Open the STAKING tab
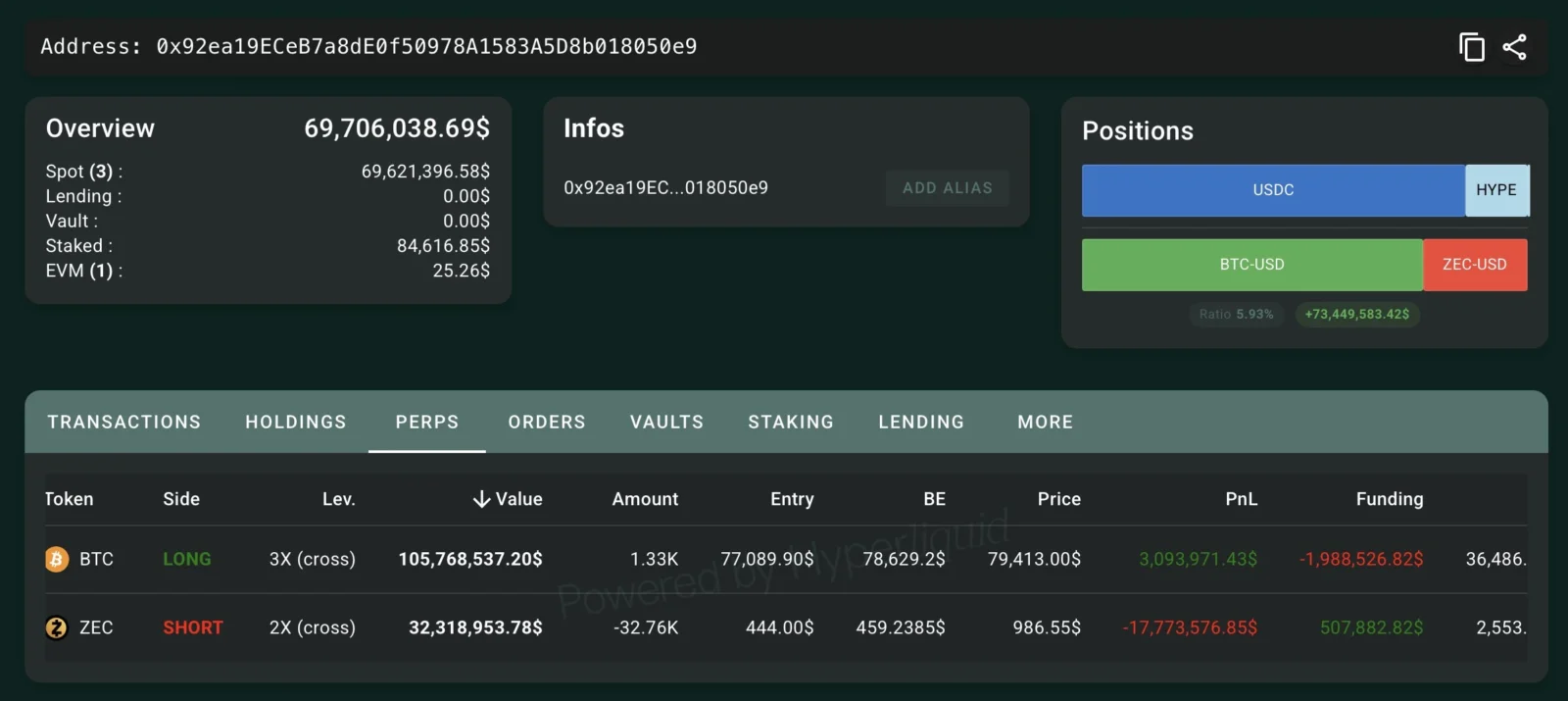 (791, 422)
